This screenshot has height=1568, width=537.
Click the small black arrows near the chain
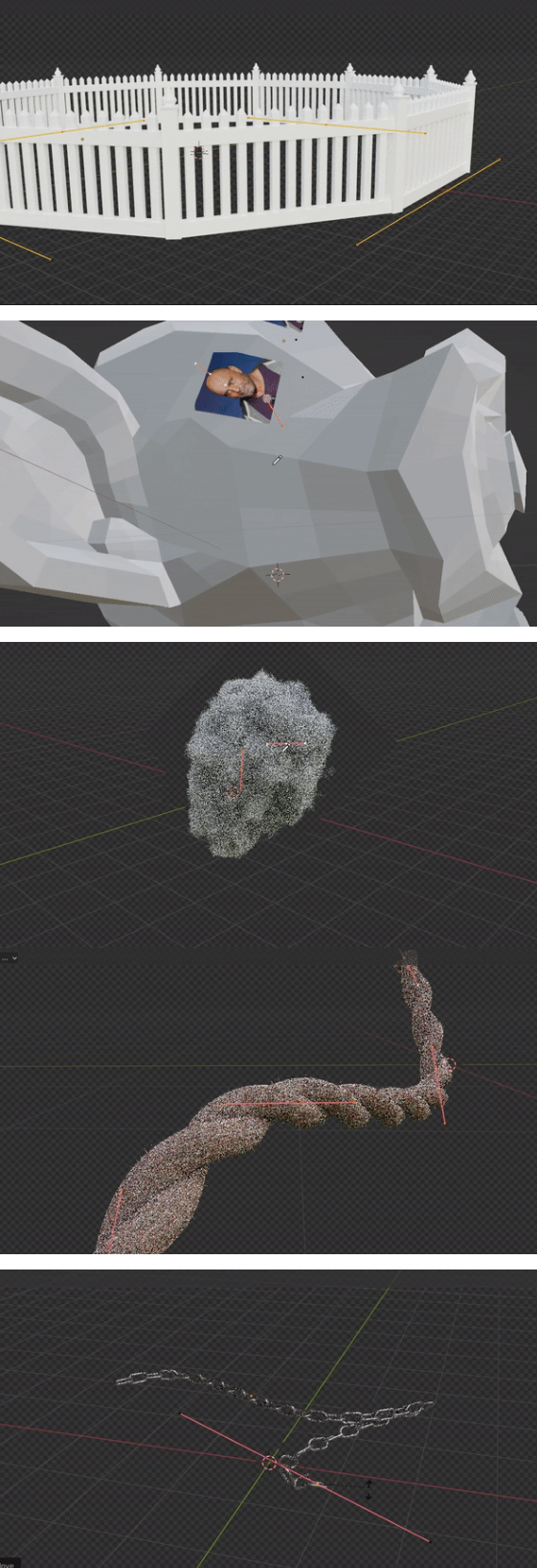click(369, 1490)
